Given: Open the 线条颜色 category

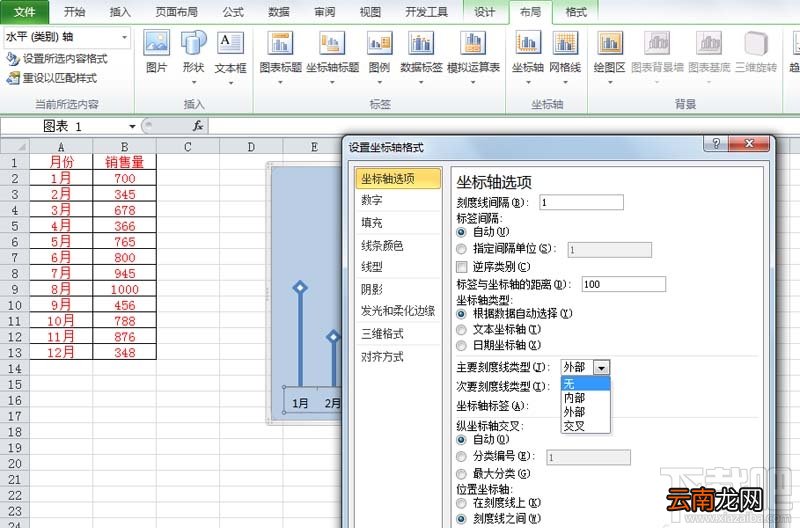Looking at the screenshot, I should 398,245.
